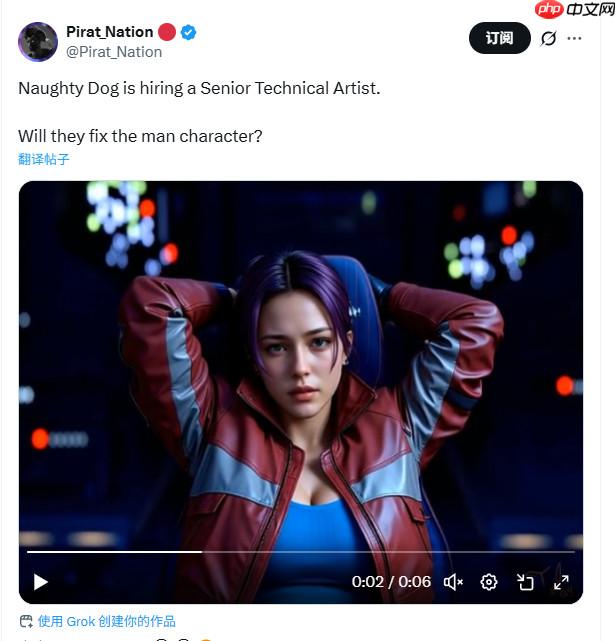Expand video to fullscreen
The width and height of the screenshot is (616, 641).
tap(561, 581)
